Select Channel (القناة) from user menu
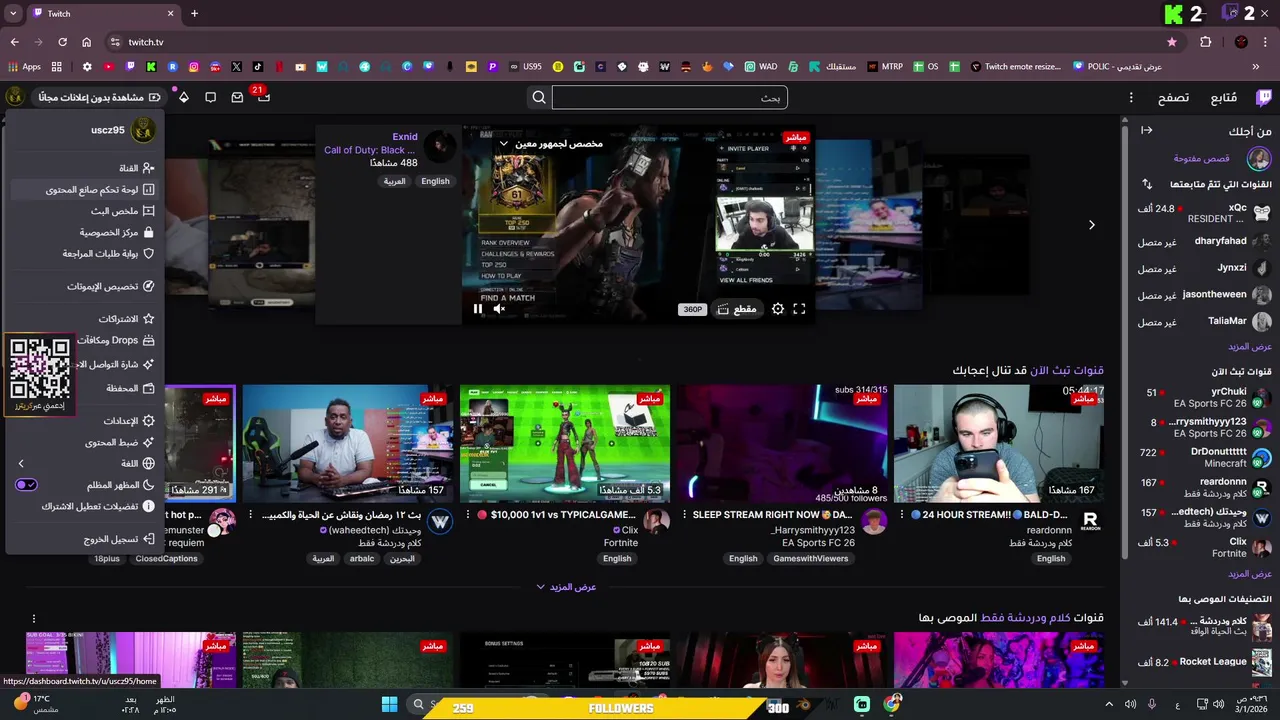 85,168
